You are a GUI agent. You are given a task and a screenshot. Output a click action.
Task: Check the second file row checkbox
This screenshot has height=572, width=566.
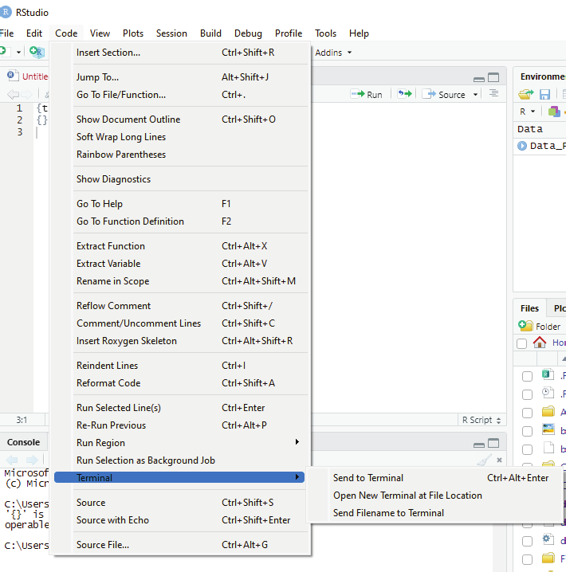527,394
